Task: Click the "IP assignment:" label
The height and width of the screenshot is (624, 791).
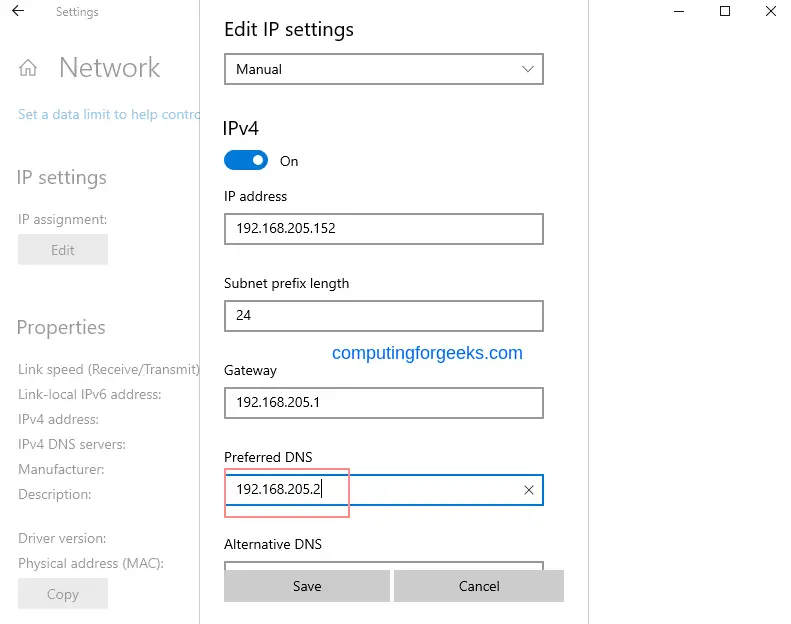Action: point(63,219)
